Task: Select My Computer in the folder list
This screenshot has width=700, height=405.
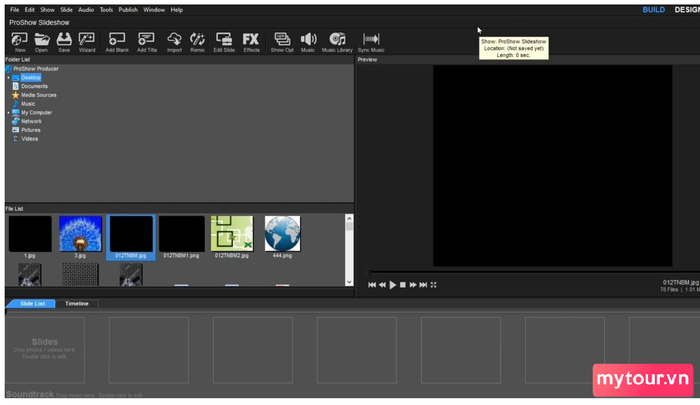Action: [37, 113]
